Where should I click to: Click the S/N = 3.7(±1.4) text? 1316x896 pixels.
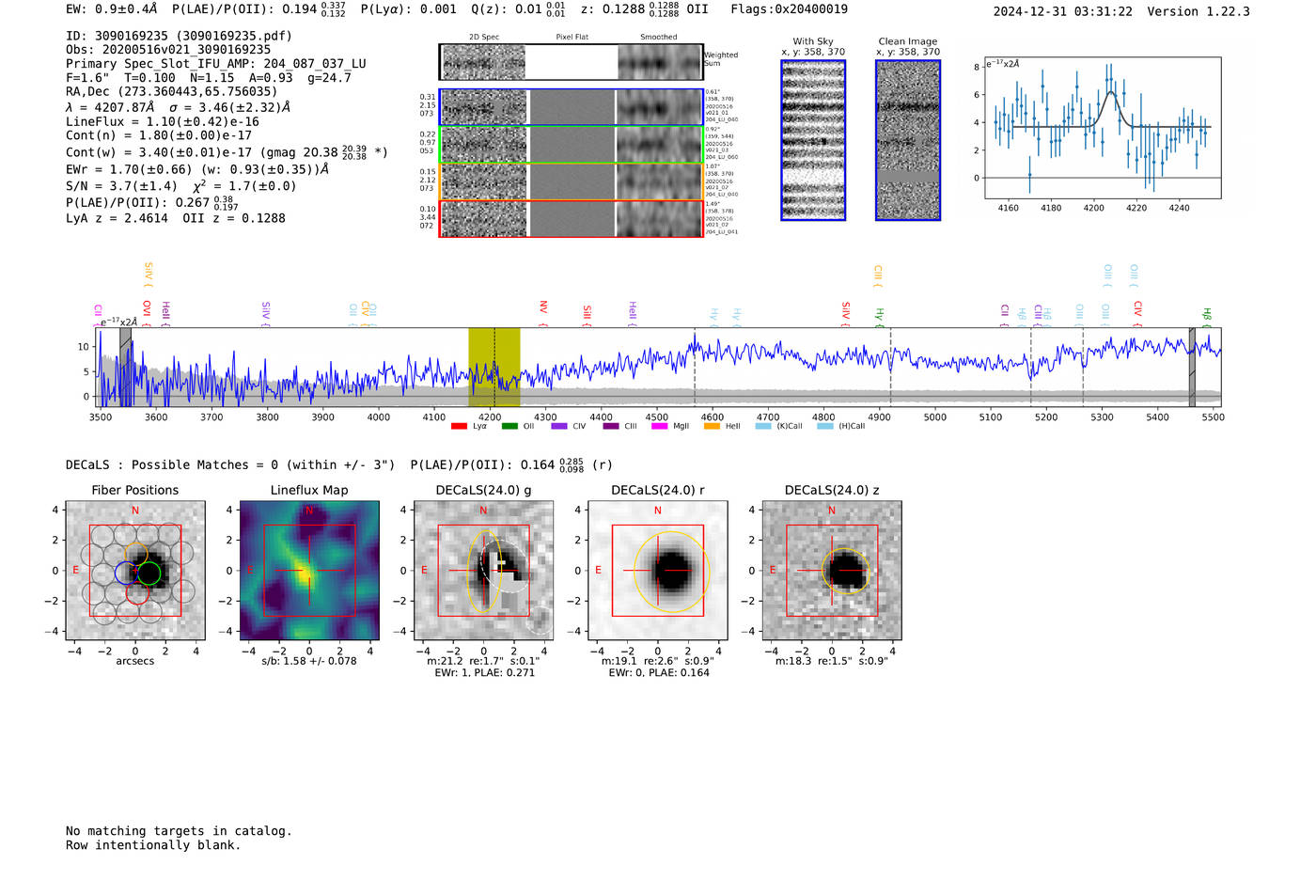(121, 186)
